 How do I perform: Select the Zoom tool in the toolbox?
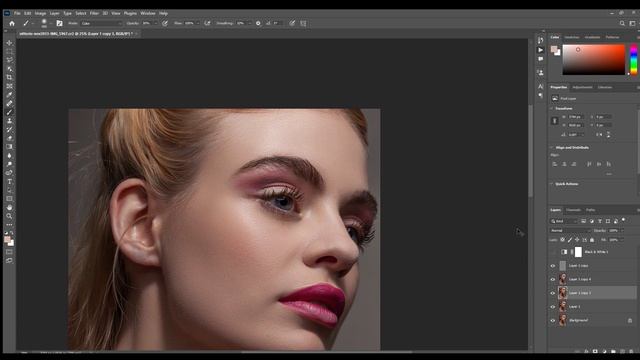tap(9, 216)
